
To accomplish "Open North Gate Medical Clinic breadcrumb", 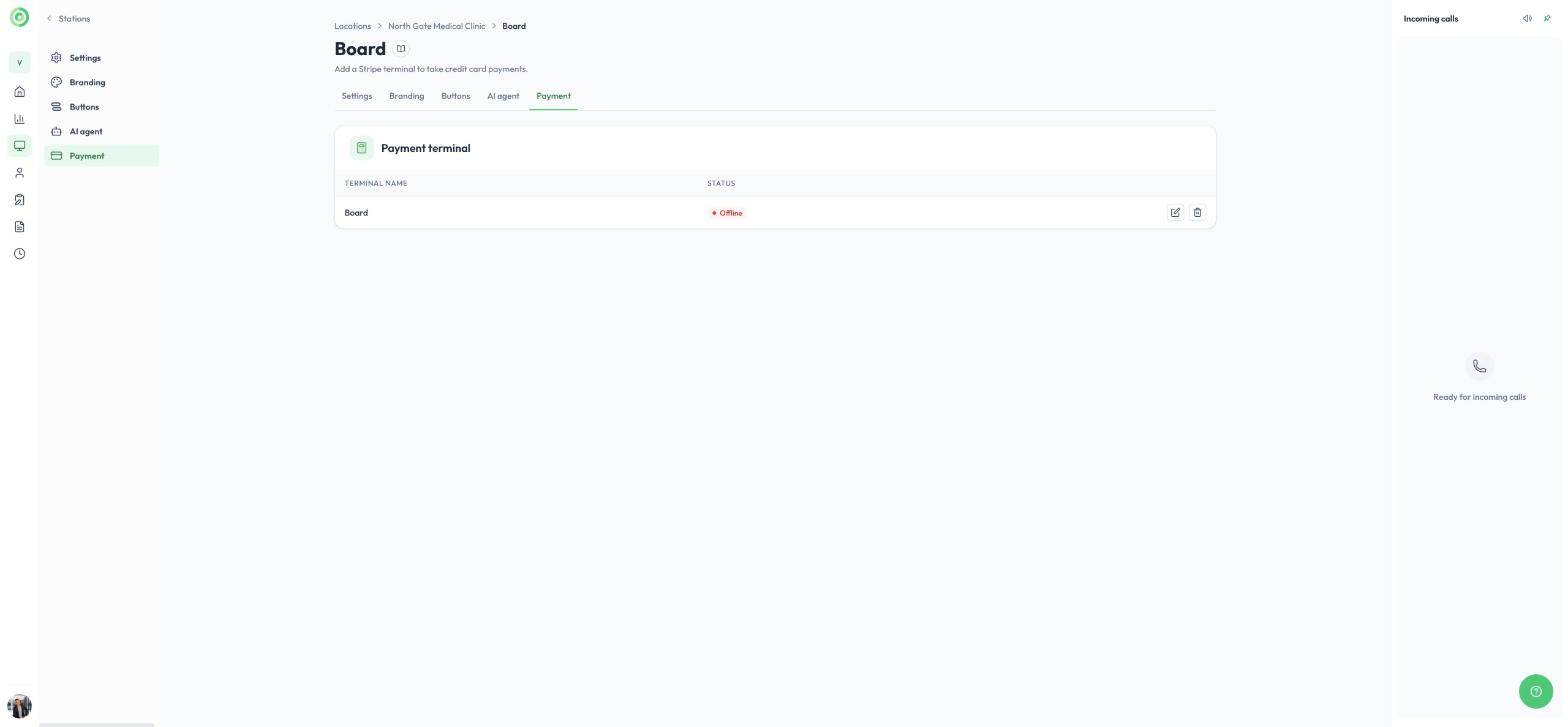I will [x=437, y=26].
